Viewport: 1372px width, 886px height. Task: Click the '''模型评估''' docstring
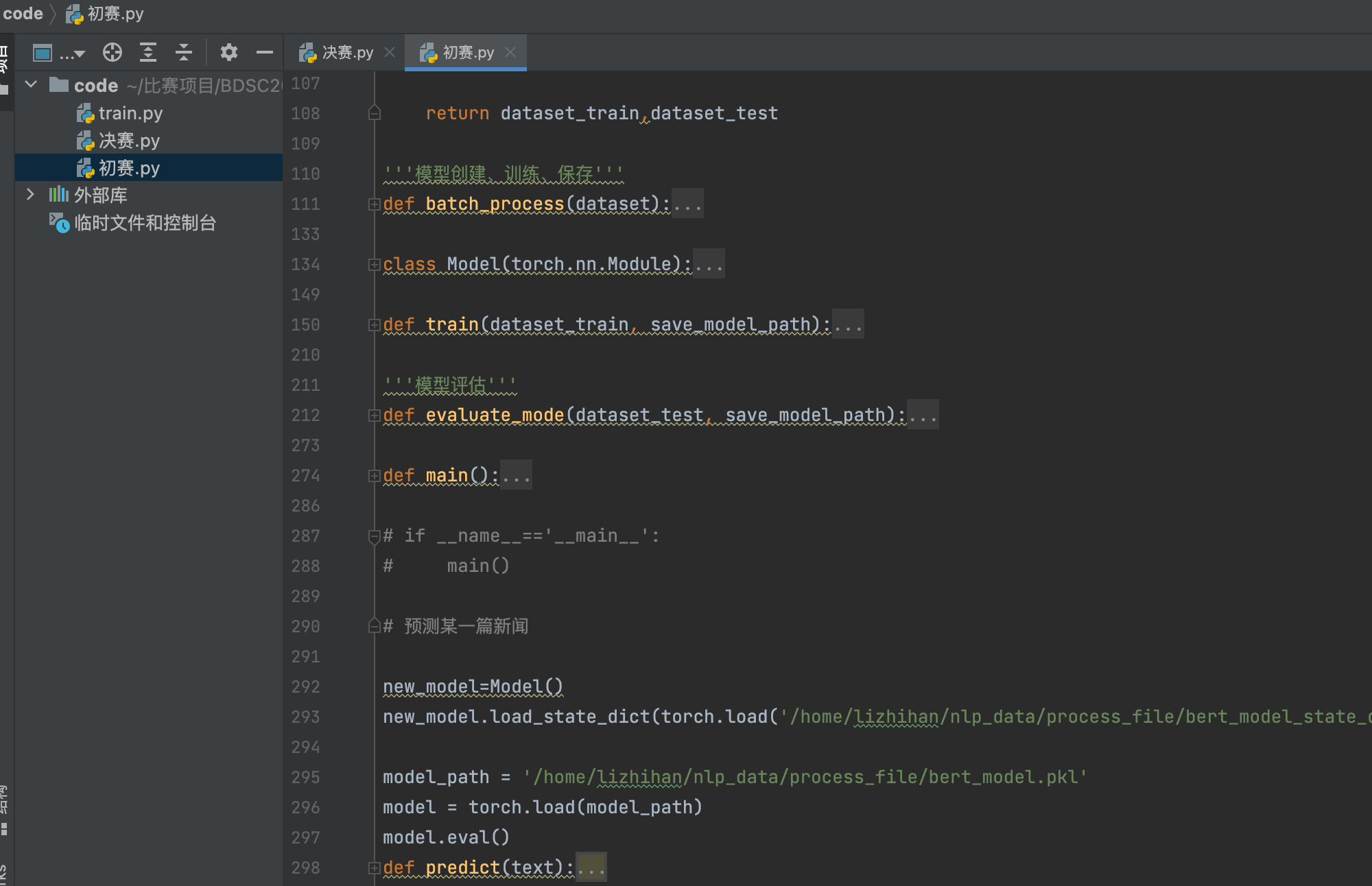pos(450,385)
